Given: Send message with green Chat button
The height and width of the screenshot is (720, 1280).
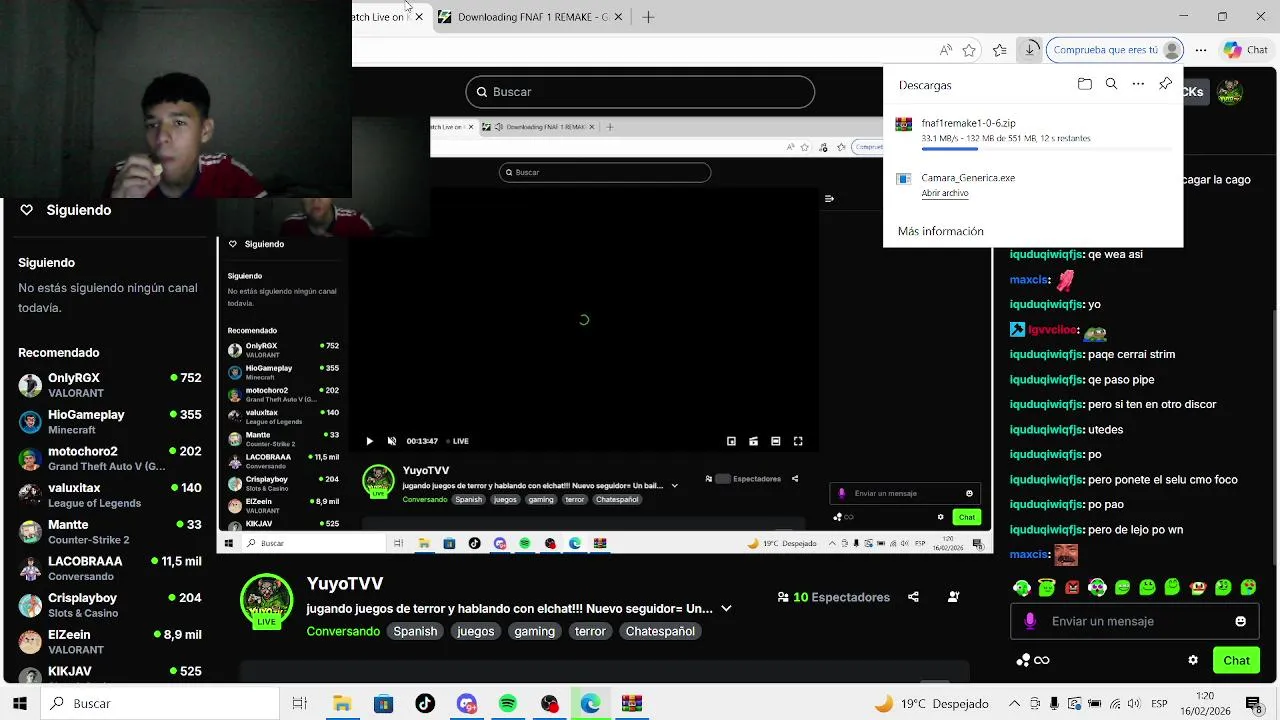Looking at the screenshot, I should coord(1236,660).
